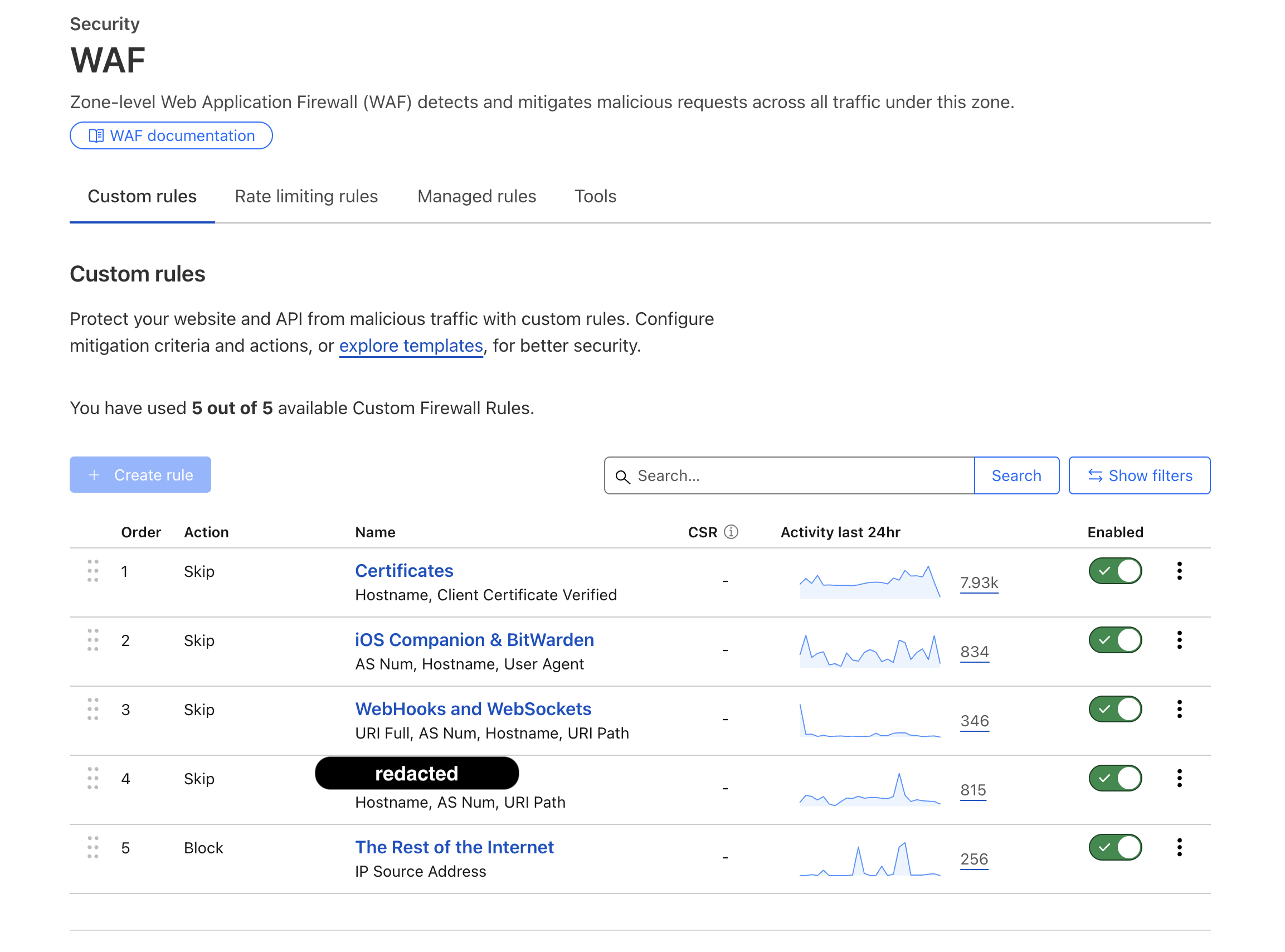Open the explore templates link
Screen dimensions: 1285x952
[411, 346]
